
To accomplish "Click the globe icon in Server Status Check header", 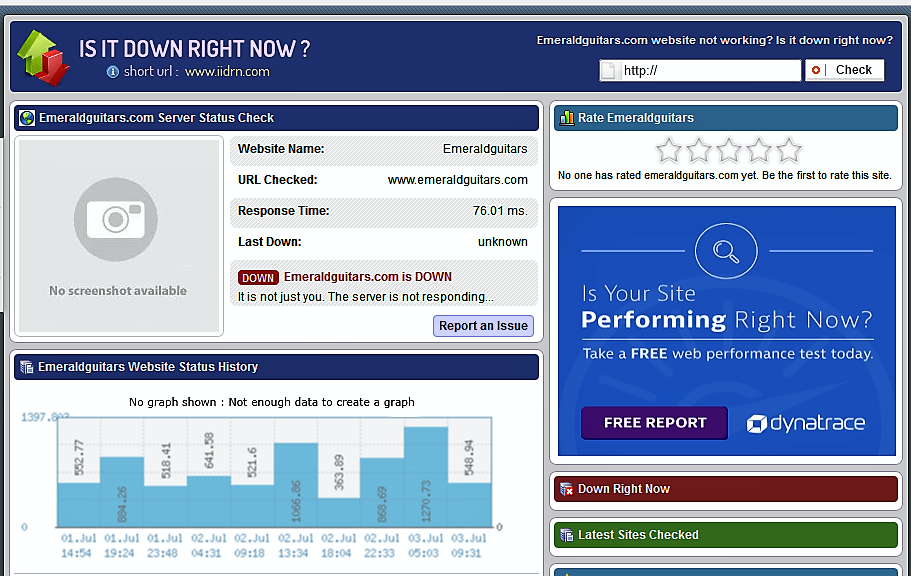I will [x=27, y=118].
